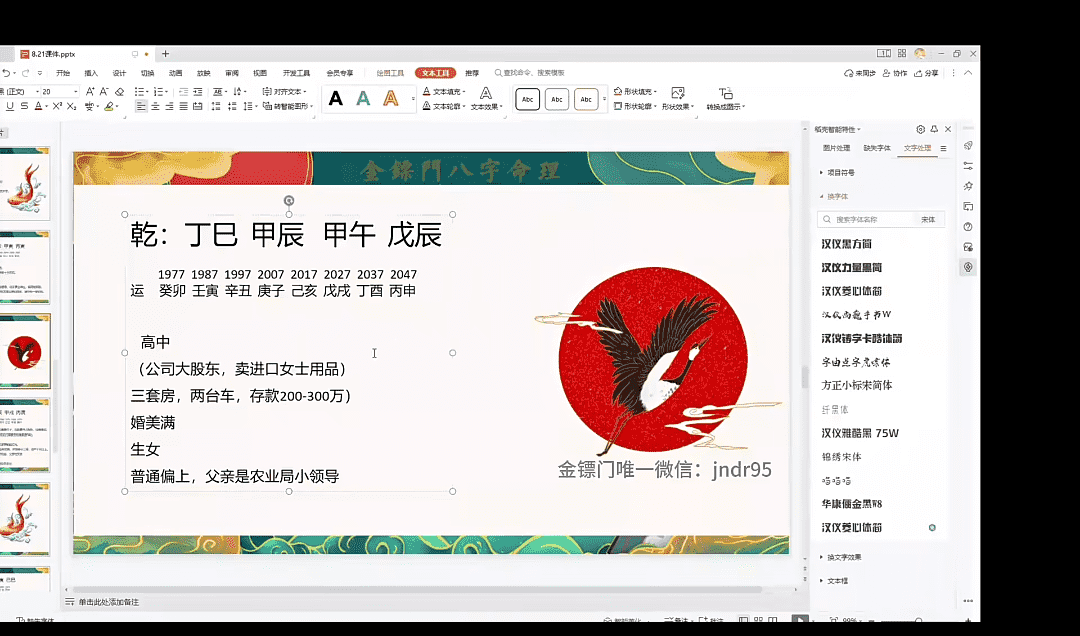Select the black WordArt A style
This screenshot has height=636, width=1080.
336,98
